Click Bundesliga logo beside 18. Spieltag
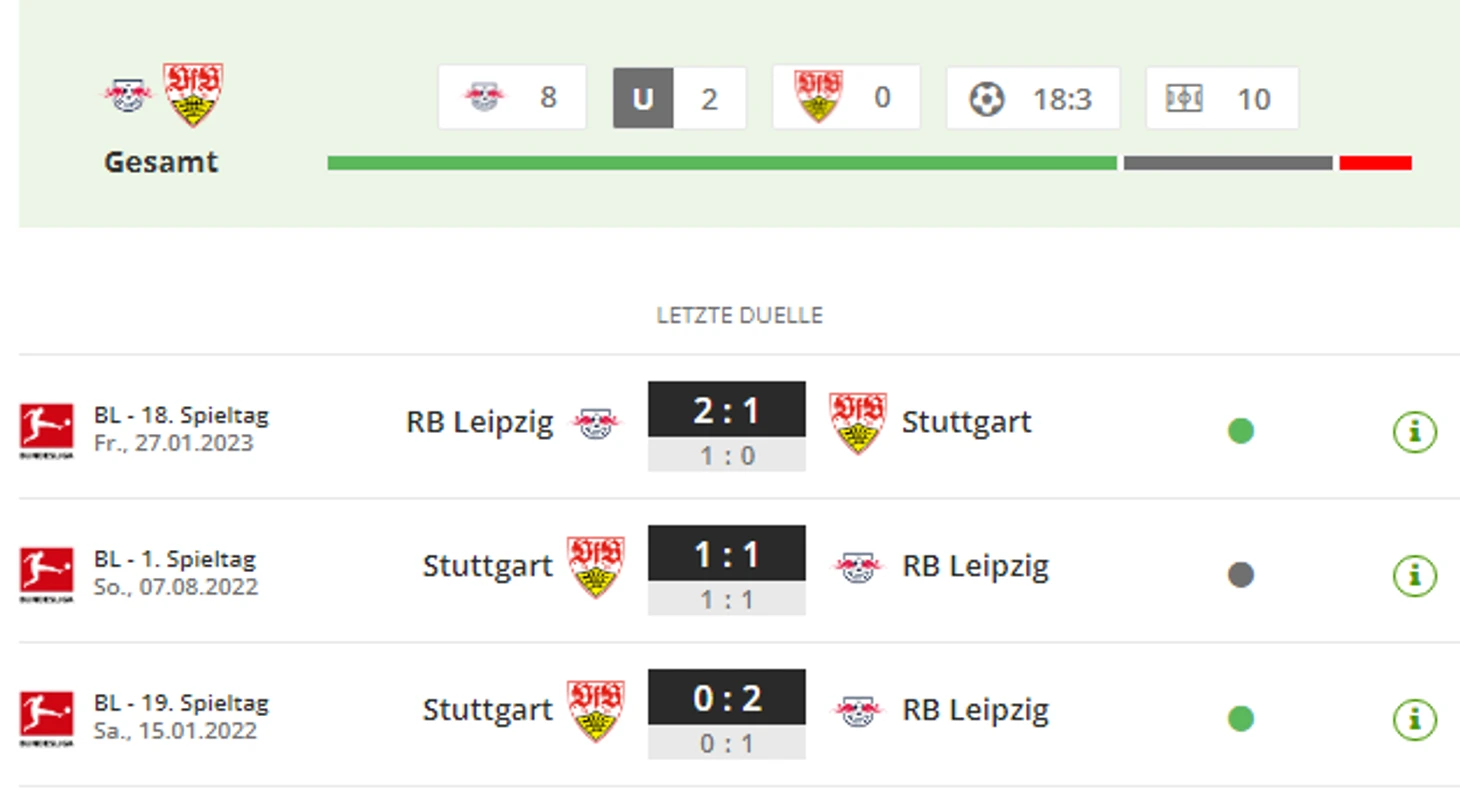The image size is (1460, 792). tap(46, 431)
